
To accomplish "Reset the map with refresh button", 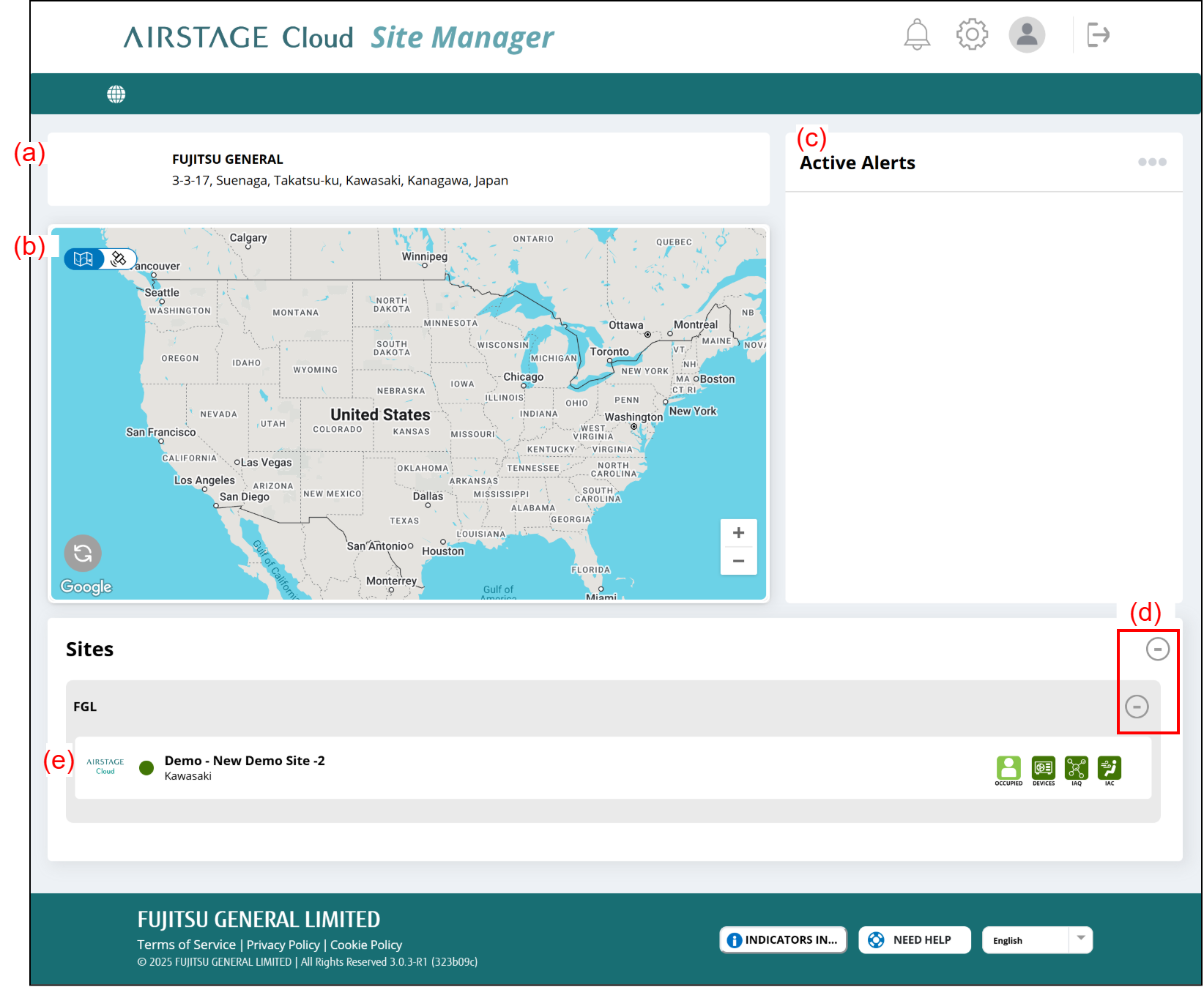I will [x=83, y=553].
